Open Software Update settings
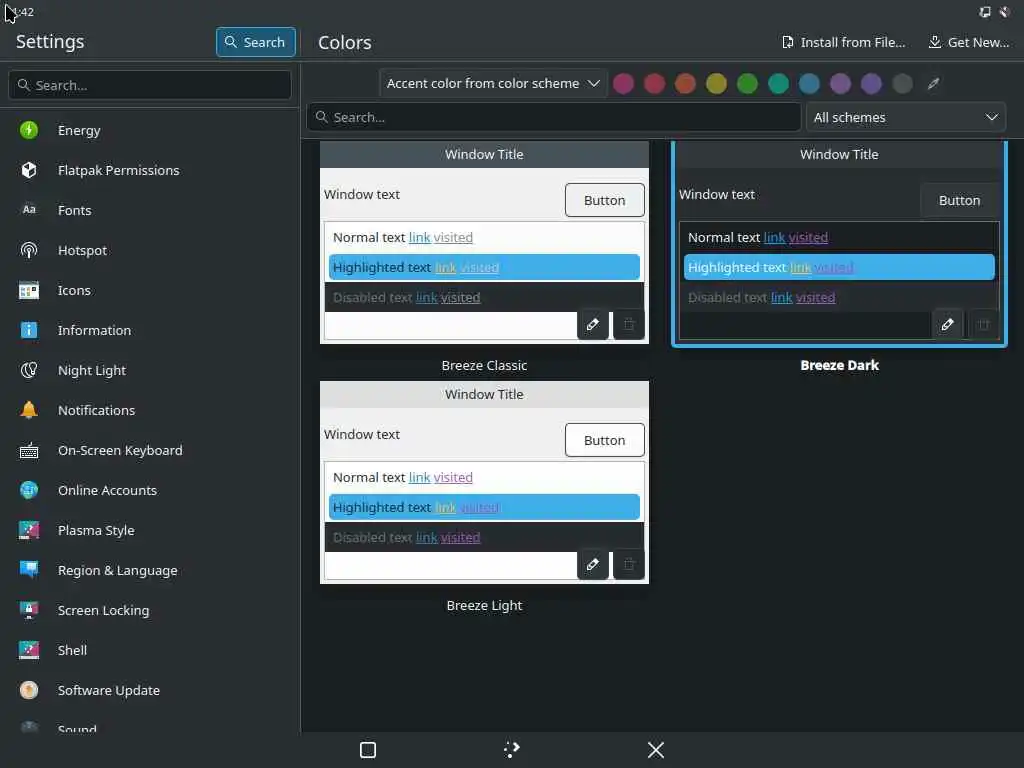 150,690
